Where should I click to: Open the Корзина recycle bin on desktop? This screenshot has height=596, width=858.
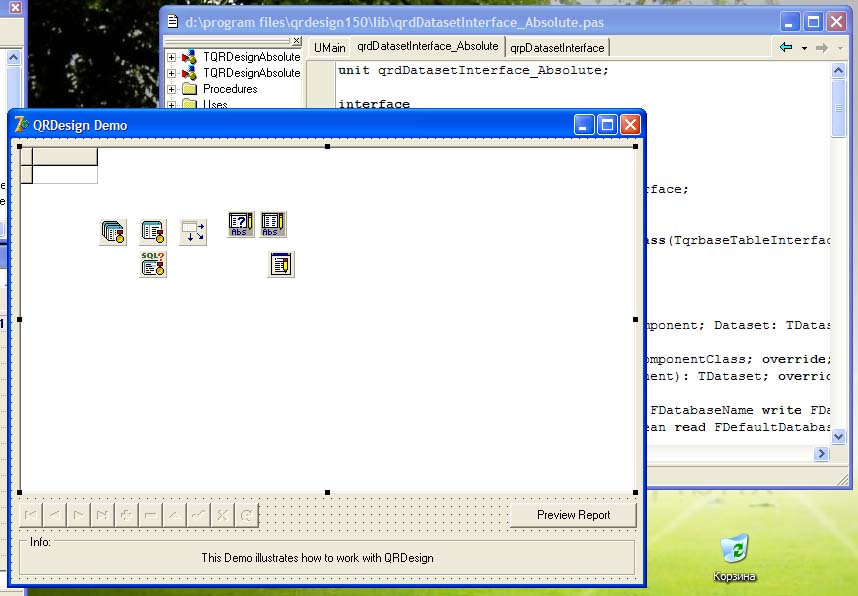click(734, 557)
